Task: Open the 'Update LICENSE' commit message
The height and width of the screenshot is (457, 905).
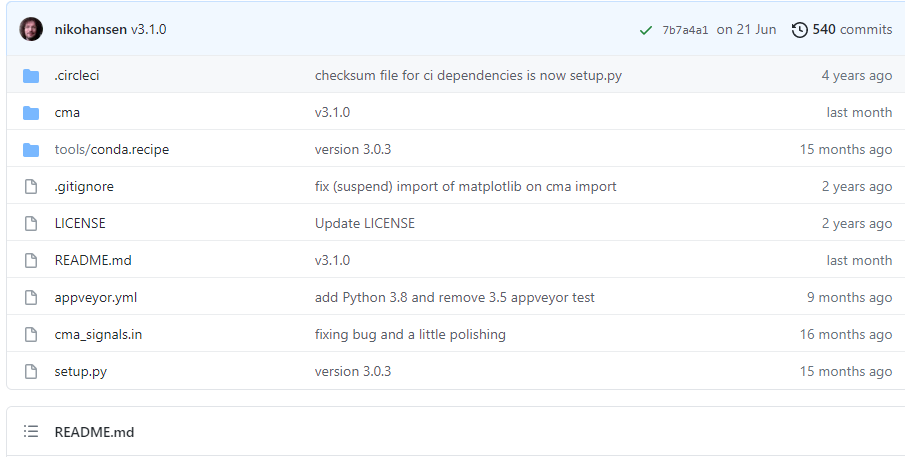Action: pos(364,224)
